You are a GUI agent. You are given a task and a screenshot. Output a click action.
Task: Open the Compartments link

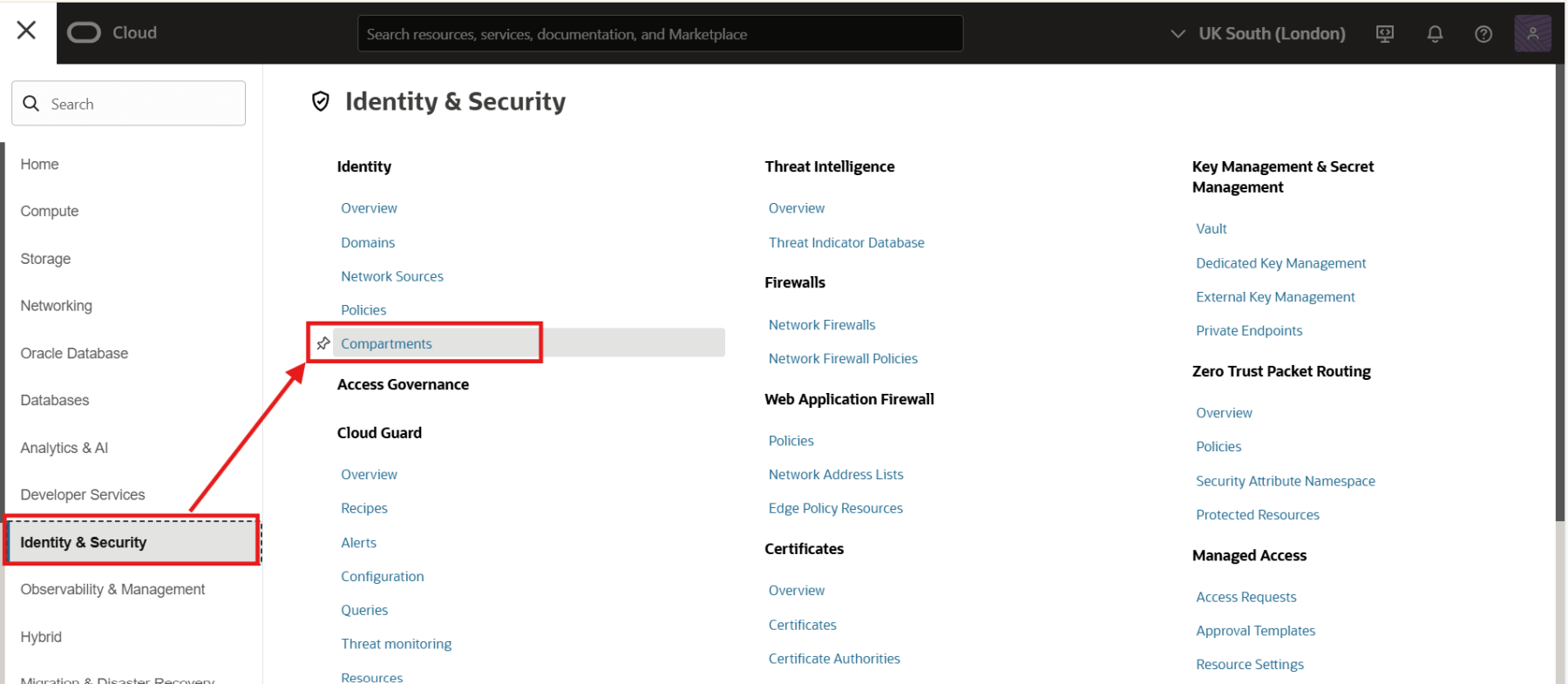tap(386, 343)
